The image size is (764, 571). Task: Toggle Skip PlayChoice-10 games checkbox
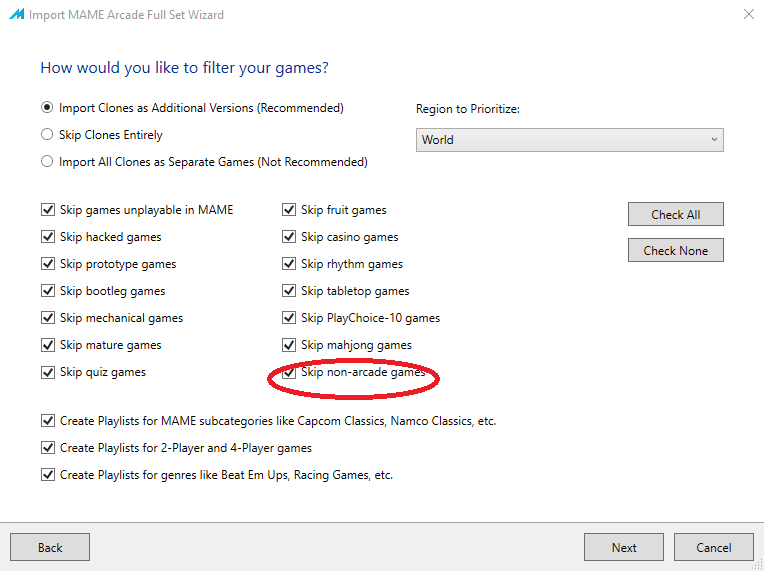(289, 318)
